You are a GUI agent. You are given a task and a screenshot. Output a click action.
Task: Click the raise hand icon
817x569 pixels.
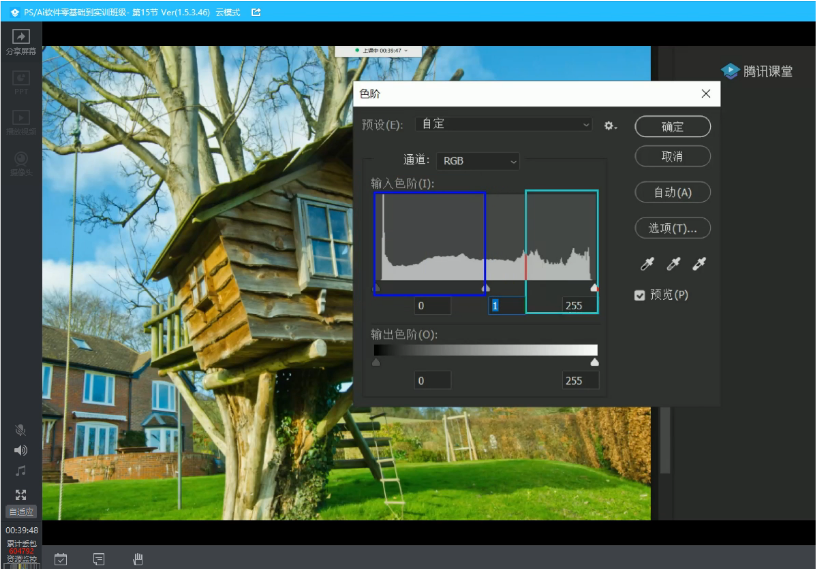(138, 559)
